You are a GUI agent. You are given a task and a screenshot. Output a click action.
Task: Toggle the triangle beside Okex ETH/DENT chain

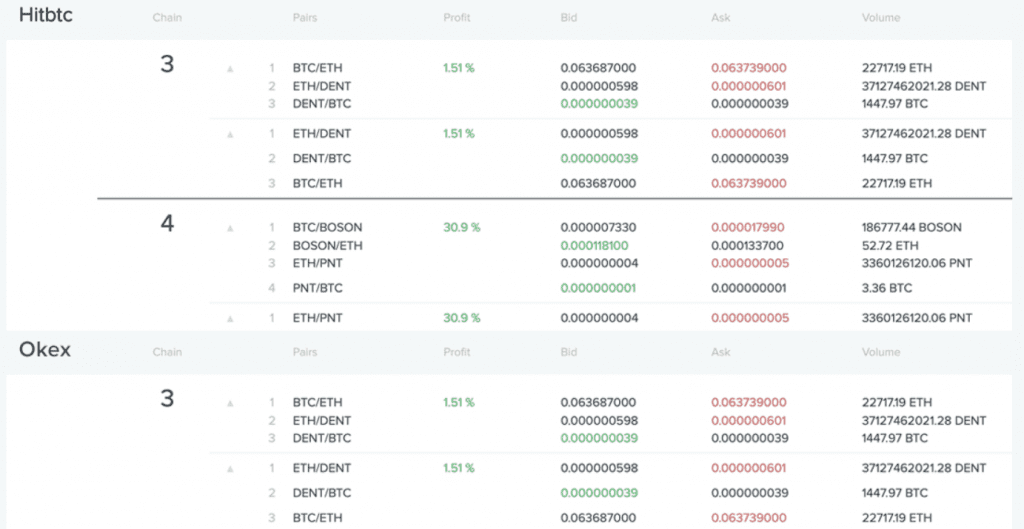coord(230,469)
